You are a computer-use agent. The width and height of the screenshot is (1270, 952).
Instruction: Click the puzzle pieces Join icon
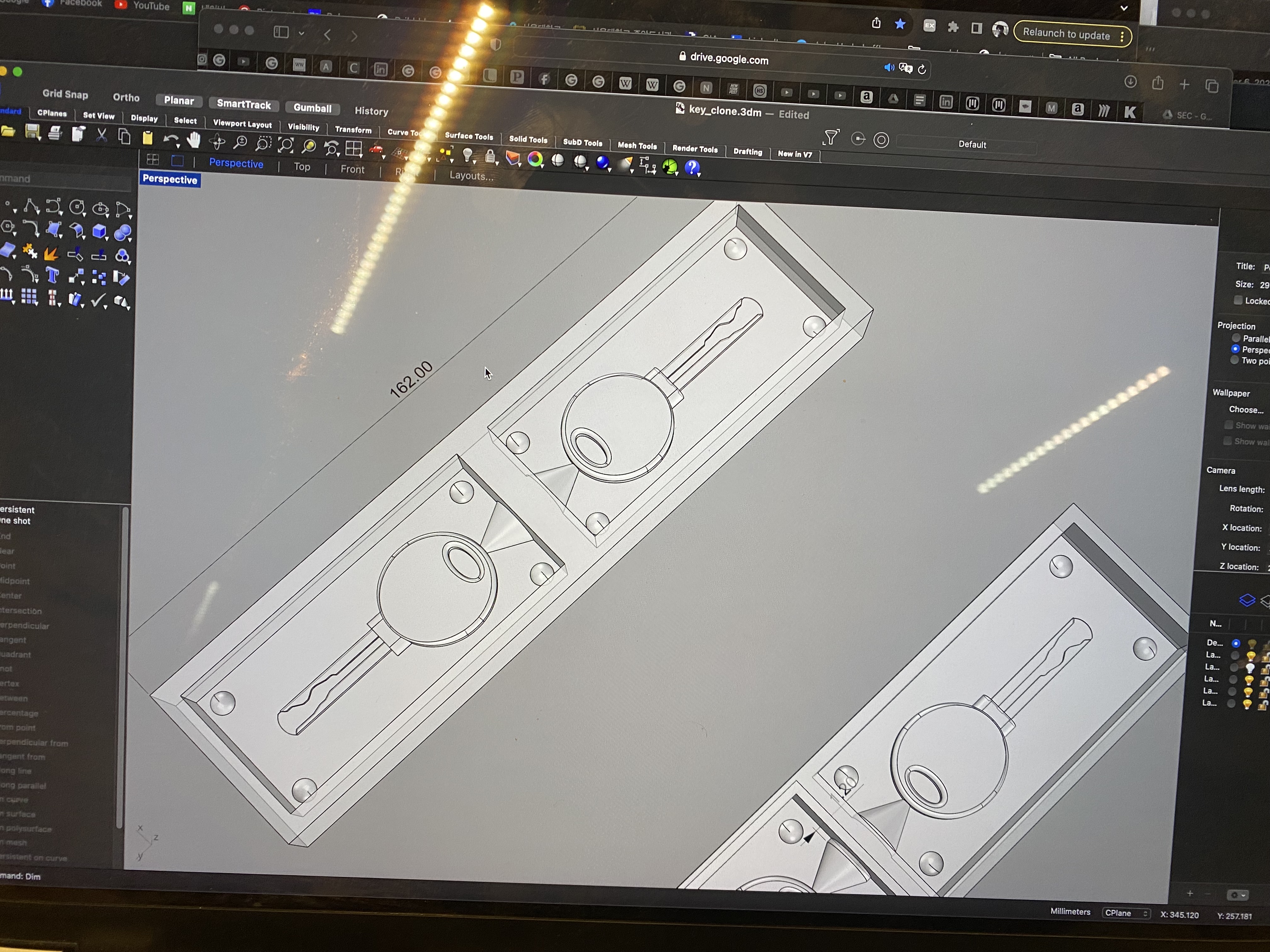pyautogui.click(x=30, y=251)
